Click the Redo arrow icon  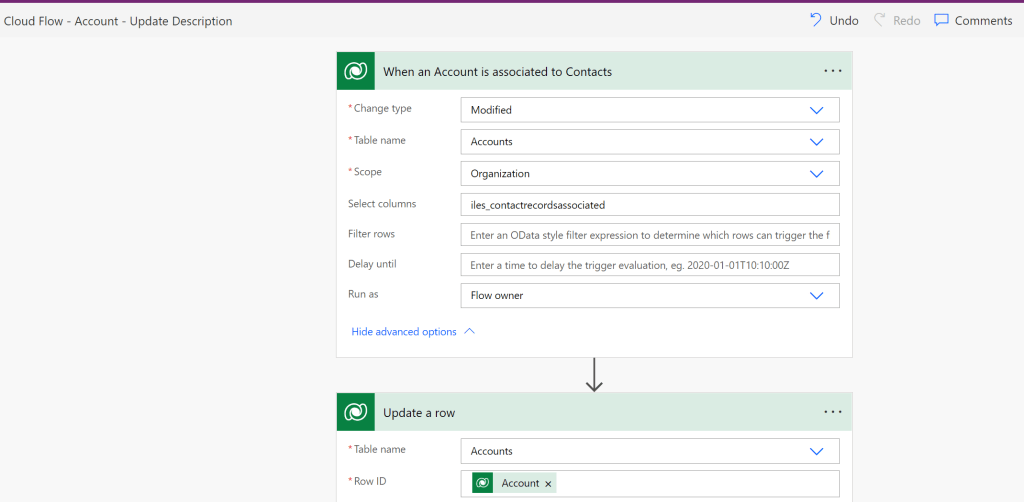tap(880, 20)
